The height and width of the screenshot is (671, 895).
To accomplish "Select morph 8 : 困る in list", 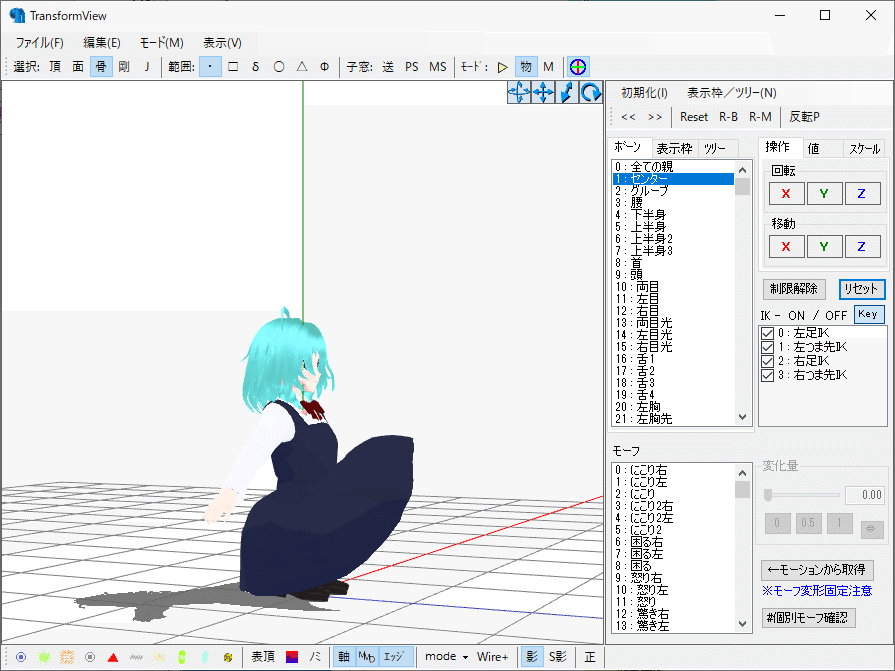I will tap(673, 566).
